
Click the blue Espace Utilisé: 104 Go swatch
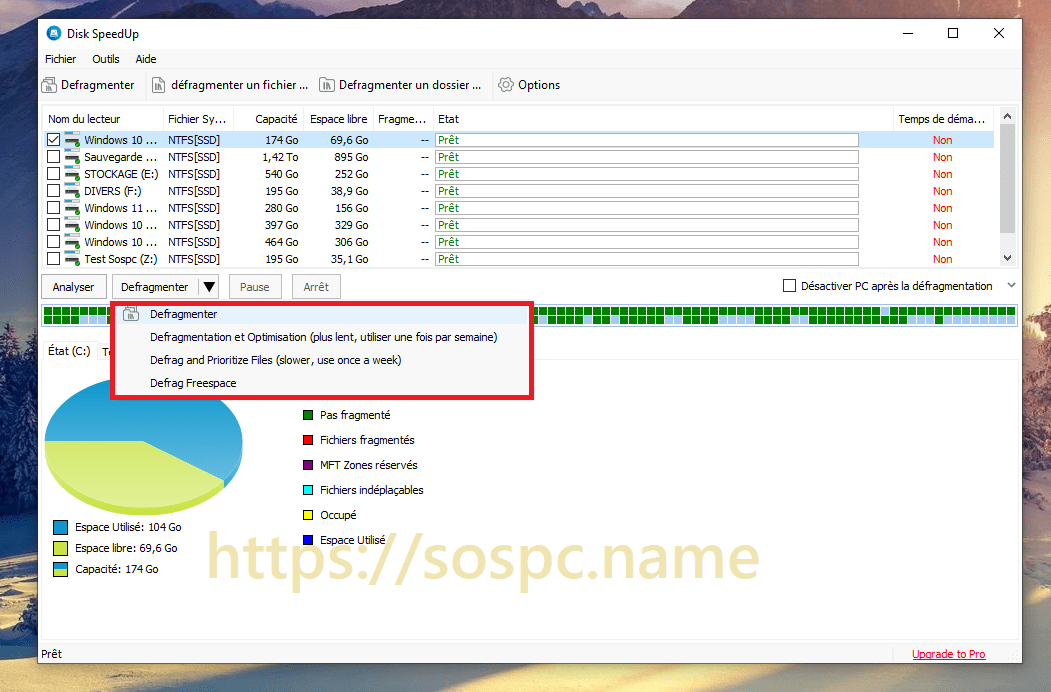tap(60, 527)
